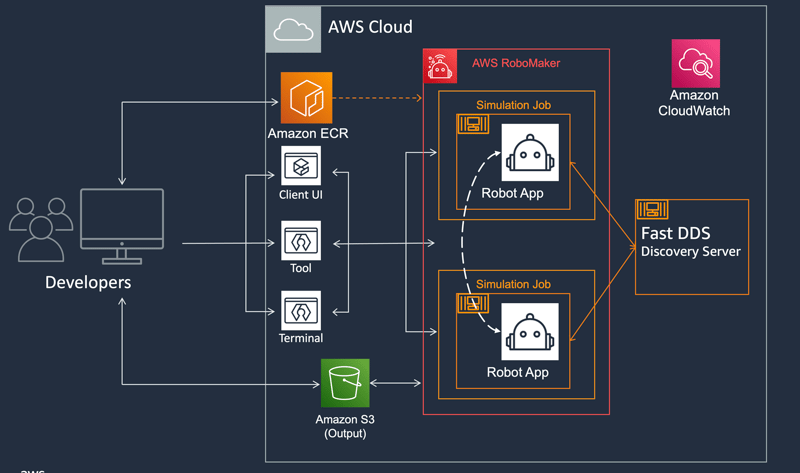
Task: Click the '(Output)' label
Action: 345,434
